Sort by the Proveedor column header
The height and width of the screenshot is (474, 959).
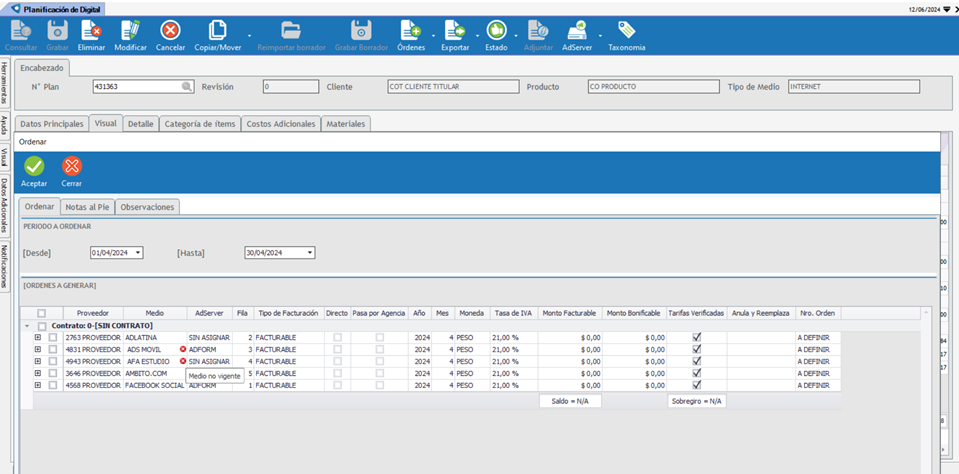[93, 313]
